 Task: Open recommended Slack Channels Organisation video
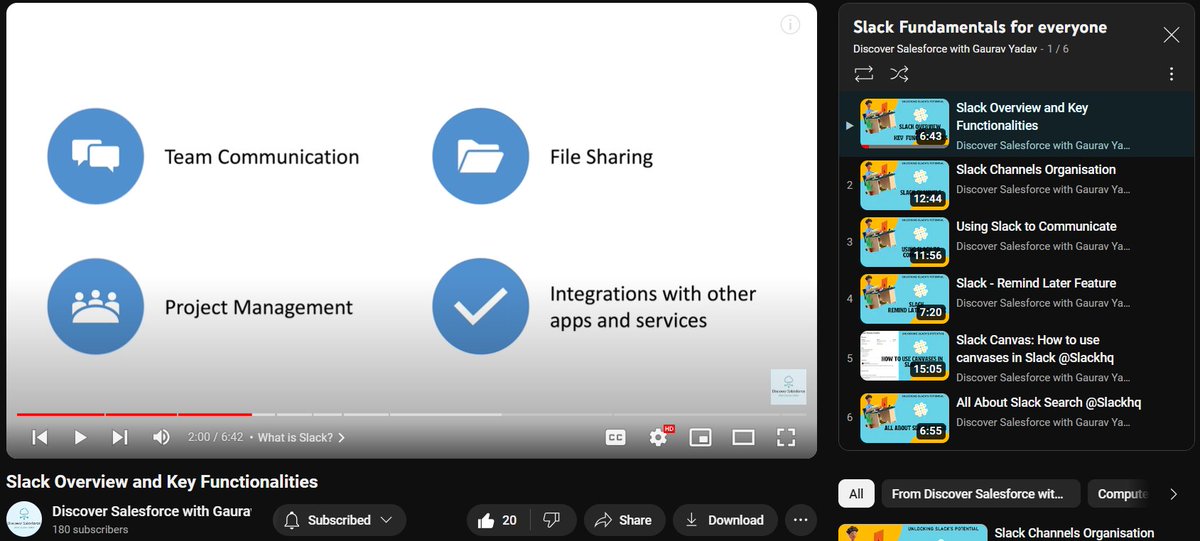click(1074, 533)
